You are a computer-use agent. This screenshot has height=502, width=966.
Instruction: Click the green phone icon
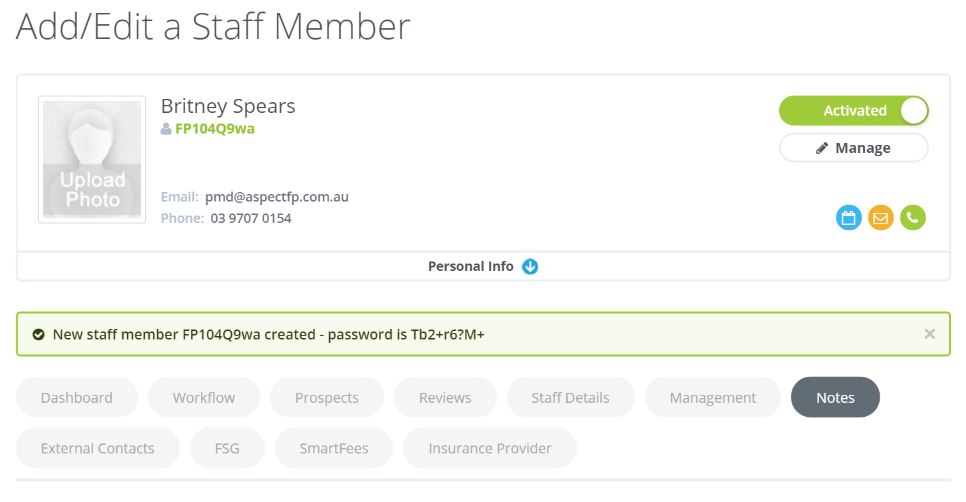pos(913,217)
